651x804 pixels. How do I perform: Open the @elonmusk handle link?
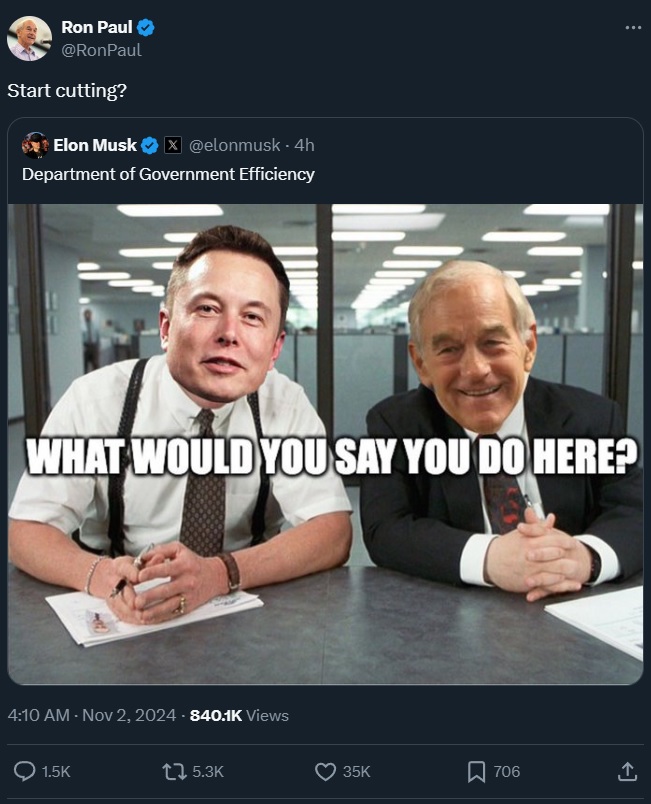235,146
